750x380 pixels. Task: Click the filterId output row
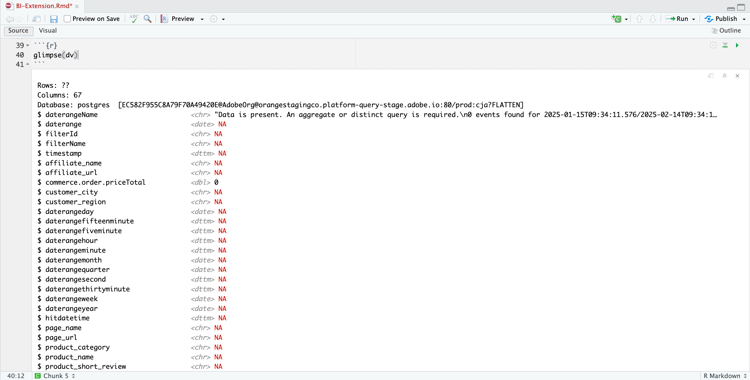[x=130, y=134]
